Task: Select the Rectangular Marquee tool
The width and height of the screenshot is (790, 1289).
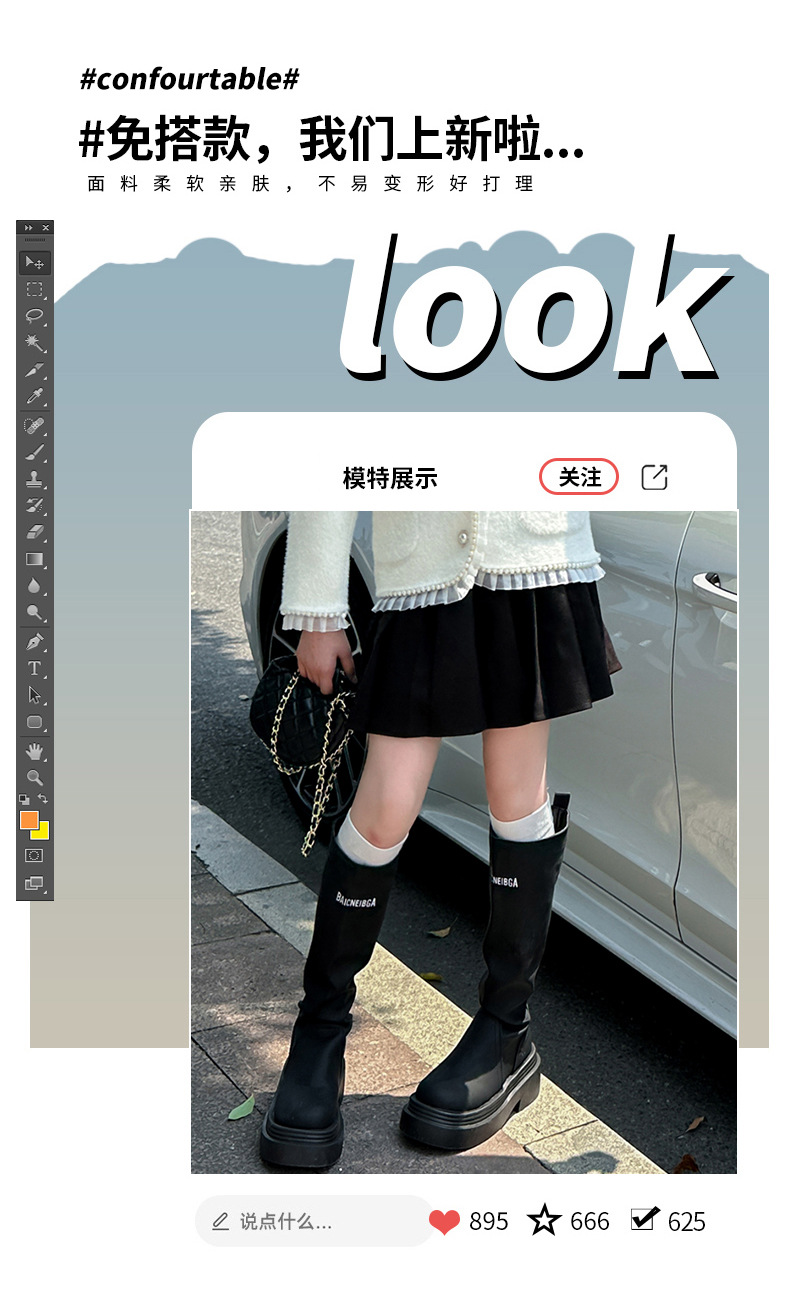Action: [35, 290]
